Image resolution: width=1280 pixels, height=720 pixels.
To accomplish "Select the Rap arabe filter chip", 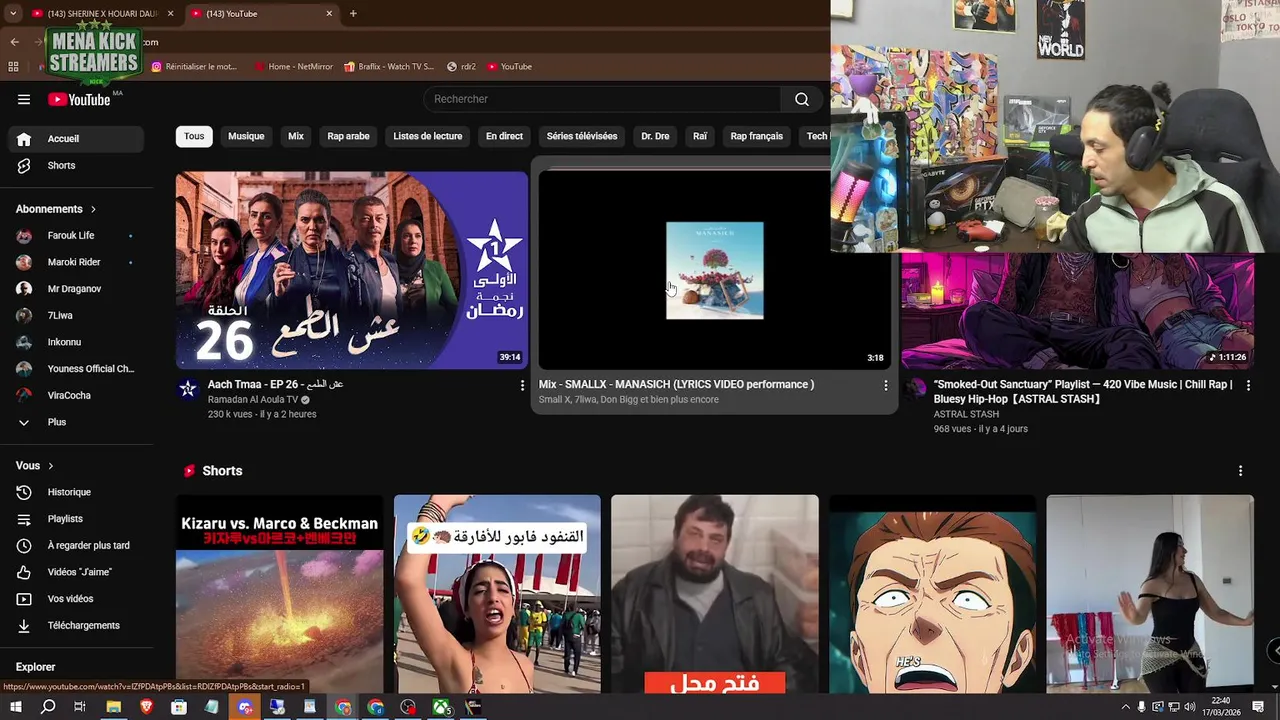I will (348, 136).
